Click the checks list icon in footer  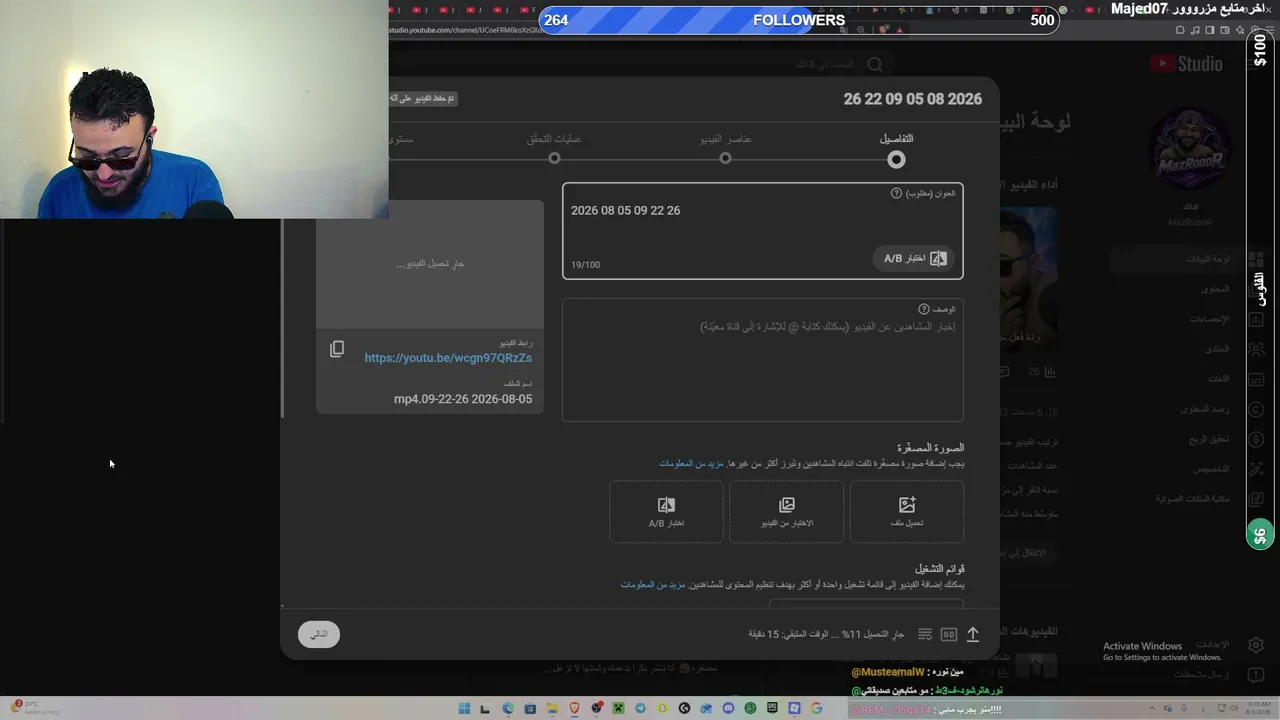925,634
